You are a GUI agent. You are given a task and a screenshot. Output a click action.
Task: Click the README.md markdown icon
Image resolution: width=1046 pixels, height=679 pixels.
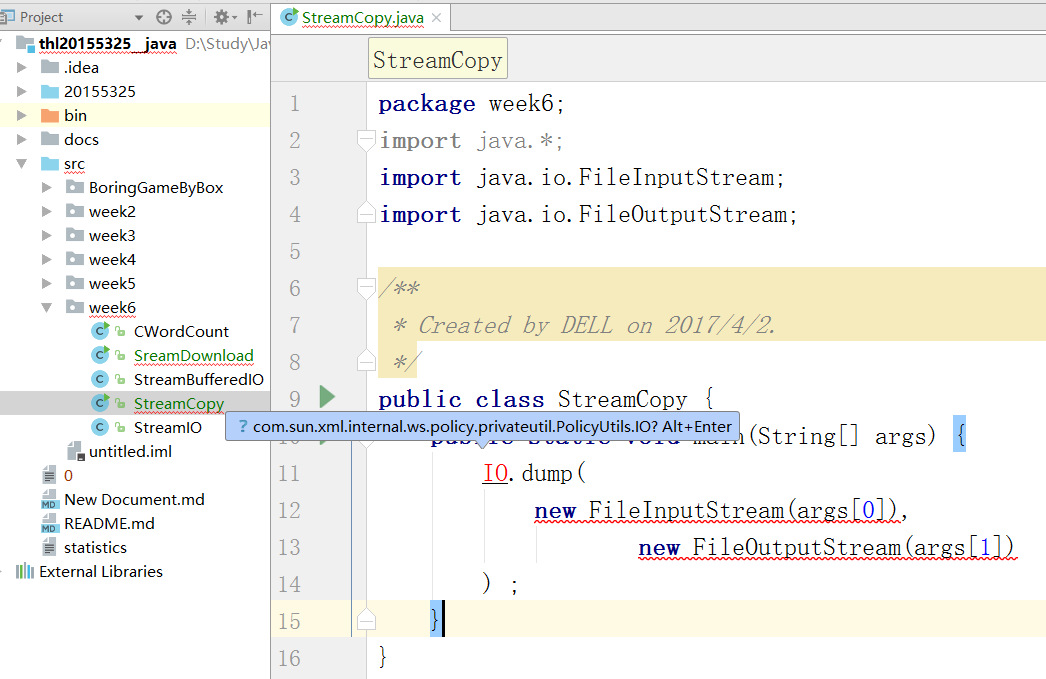49,524
